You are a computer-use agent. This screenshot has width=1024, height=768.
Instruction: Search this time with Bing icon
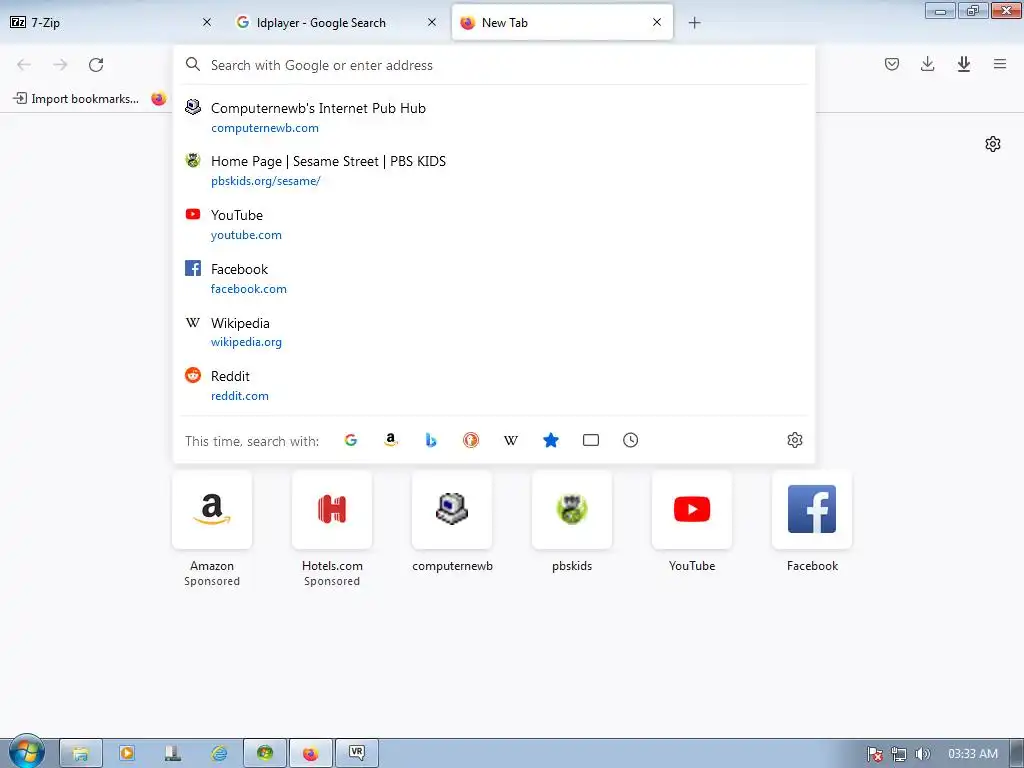(x=430, y=440)
